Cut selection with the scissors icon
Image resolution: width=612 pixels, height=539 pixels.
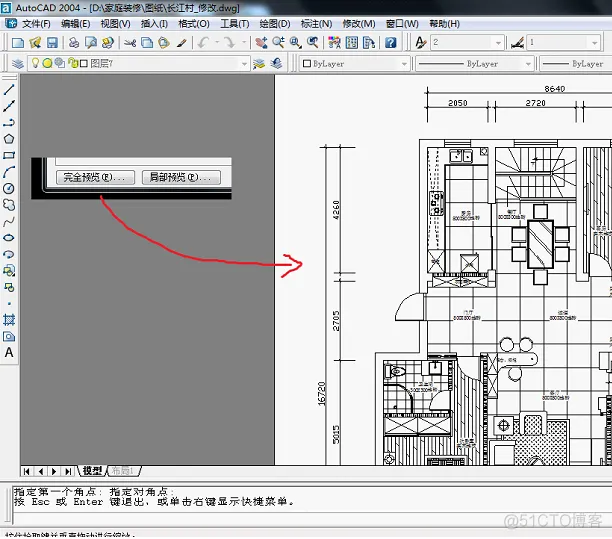[x=130, y=43]
